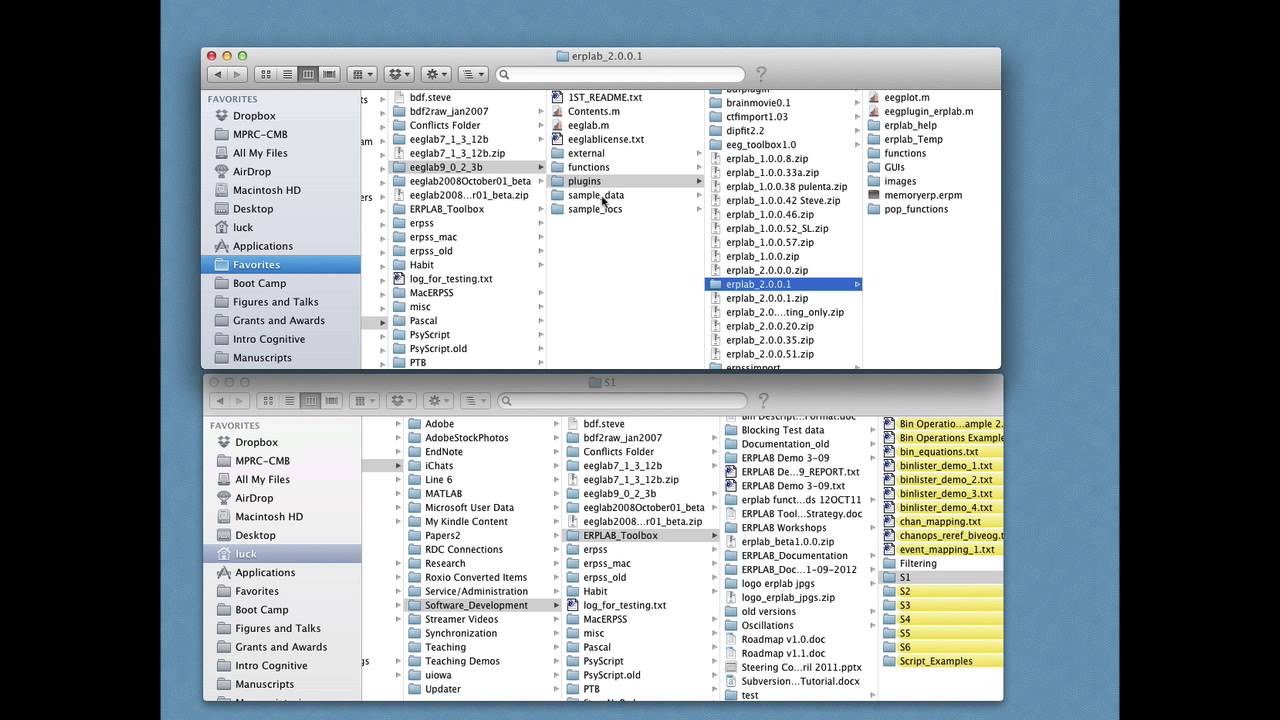This screenshot has height=720, width=1280.
Task: Open the Action gear menu in S1 window
Action: click(x=439, y=400)
